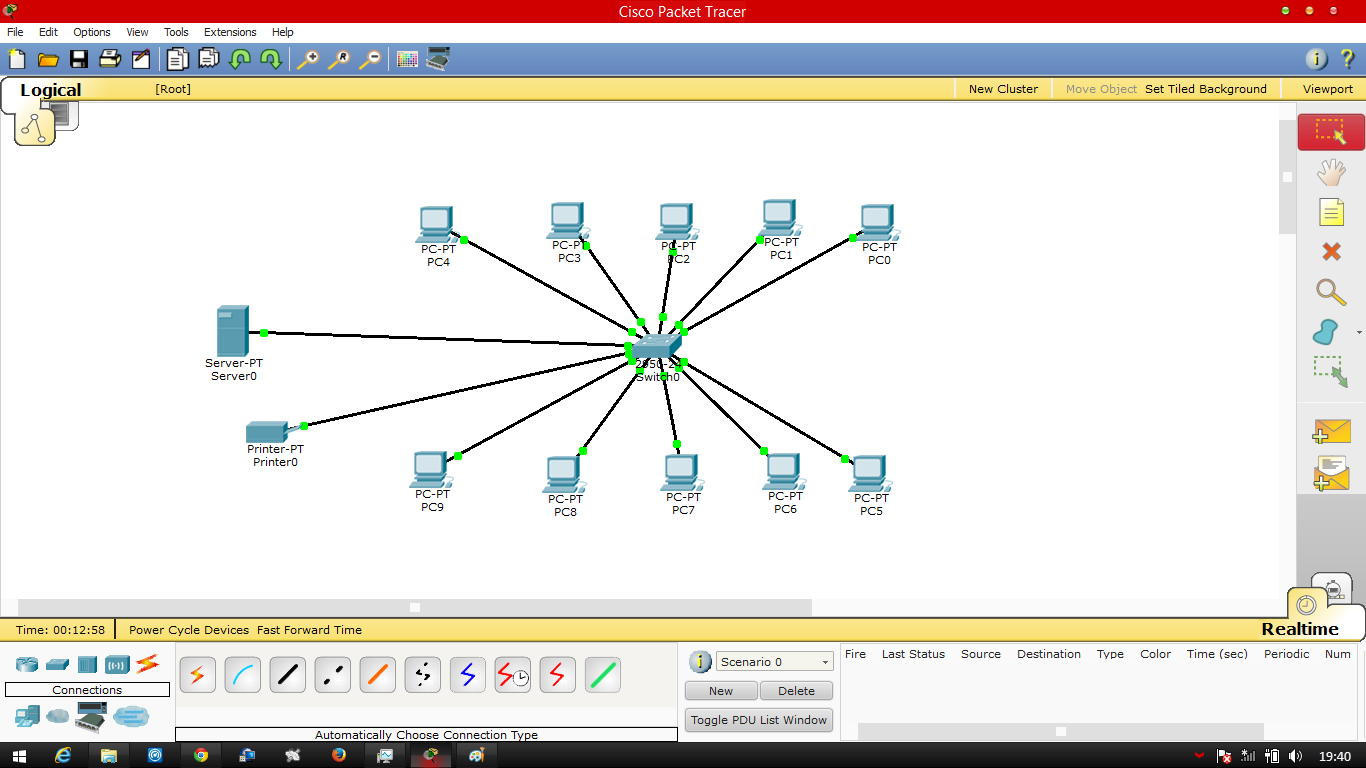The height and width of the screenshot is (768, 1366).
Task: Select the Add Simple PDU envelope tool
Action: [1331, 430]
